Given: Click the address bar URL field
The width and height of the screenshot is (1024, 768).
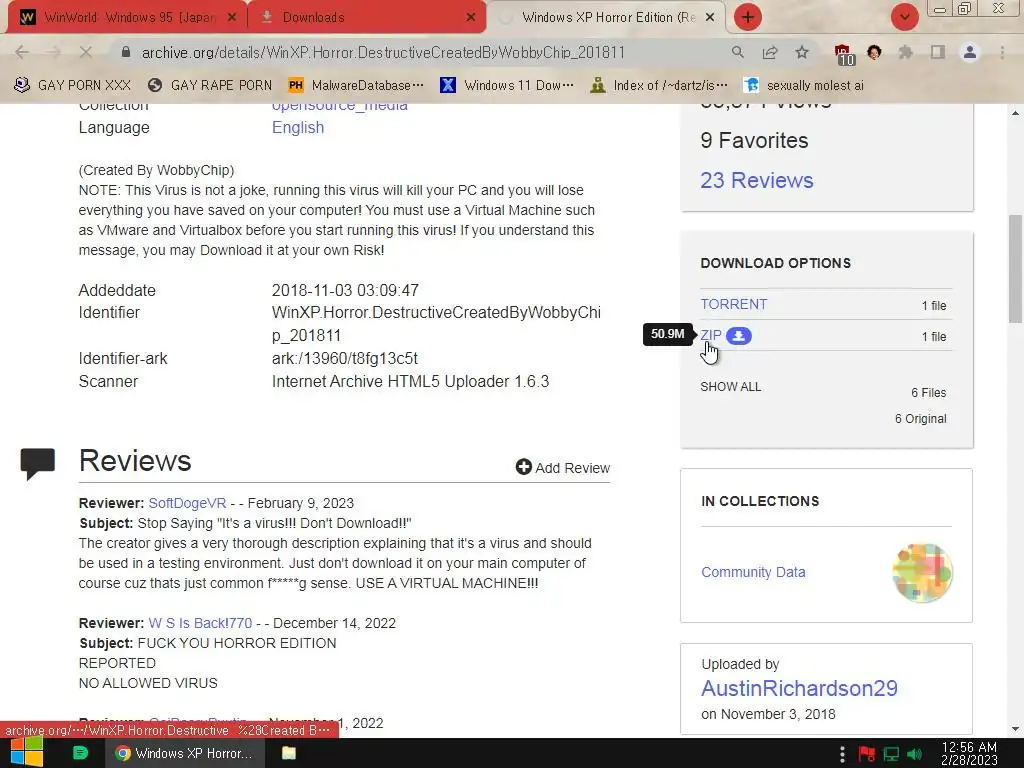Looking at the screenshot, I should pyautogui.click(x=383, y=52).
